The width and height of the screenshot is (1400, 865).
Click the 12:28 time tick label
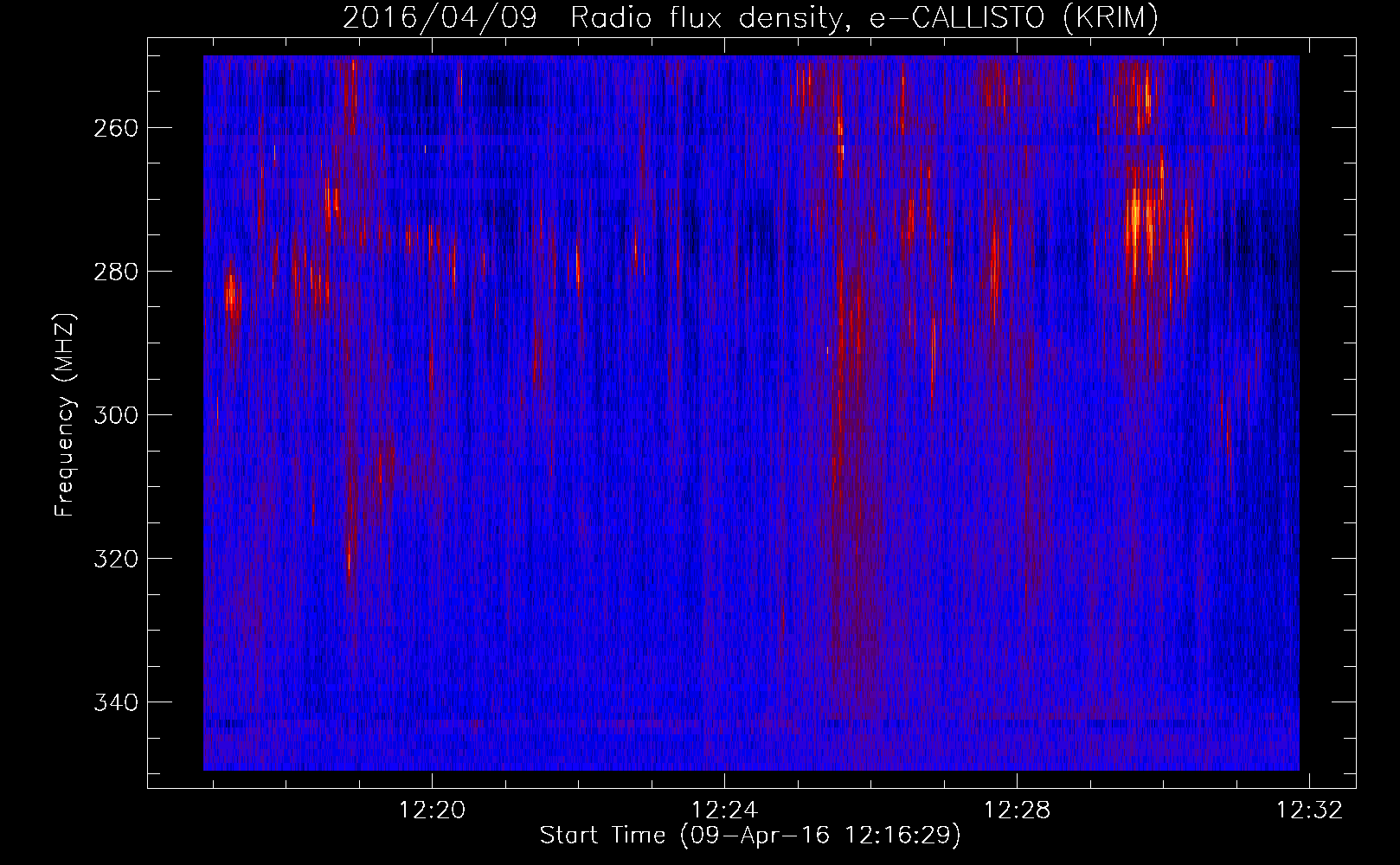1018,811
